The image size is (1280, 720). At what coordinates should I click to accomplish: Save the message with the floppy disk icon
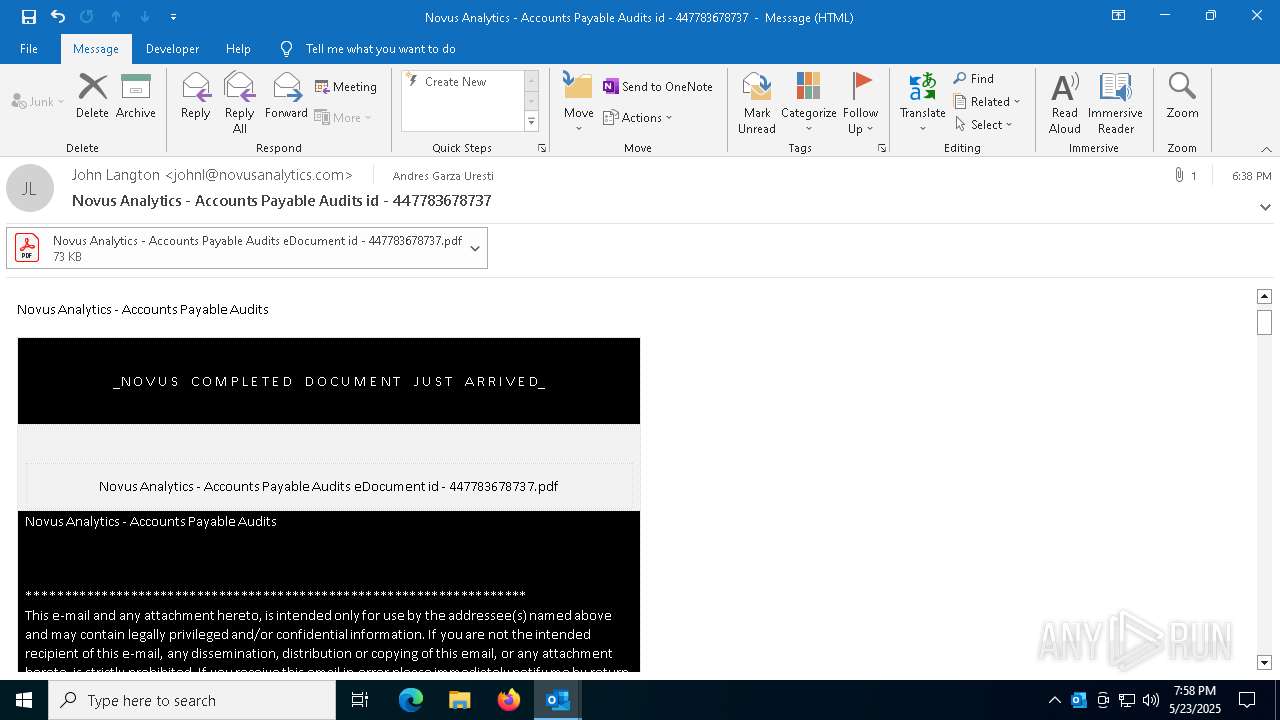[x=28, y=17]
